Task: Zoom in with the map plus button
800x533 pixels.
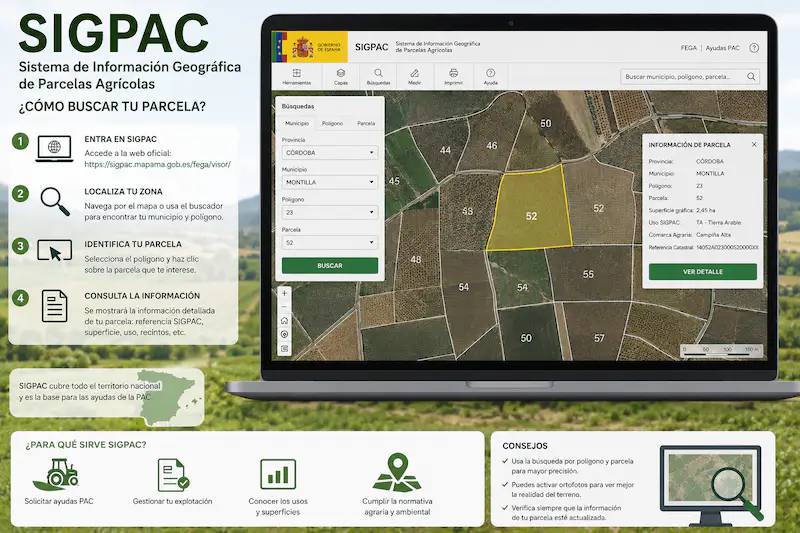Action: click(284, 293)
